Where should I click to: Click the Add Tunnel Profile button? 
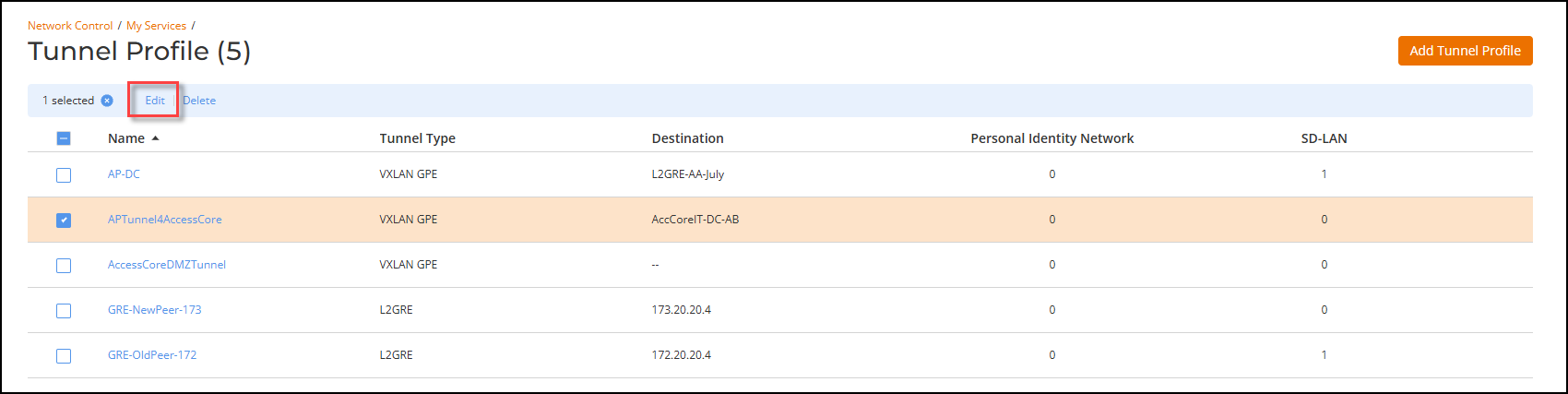pos(1465,51)
